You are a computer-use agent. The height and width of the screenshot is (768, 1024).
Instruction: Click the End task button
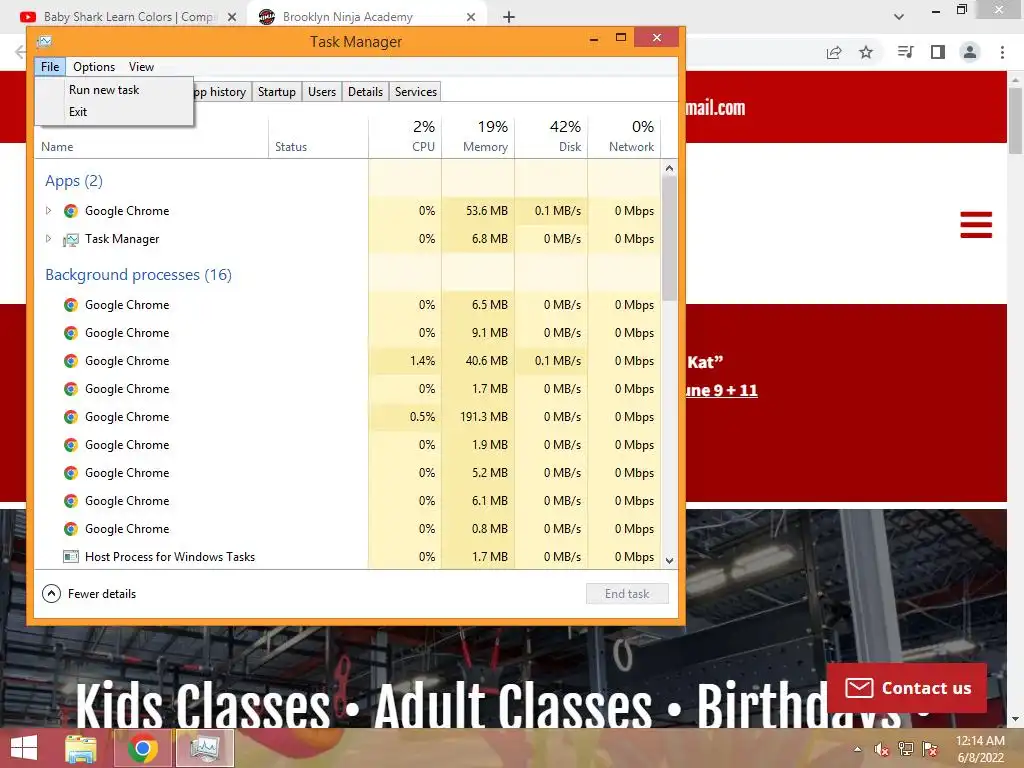[x=627, y=594]
